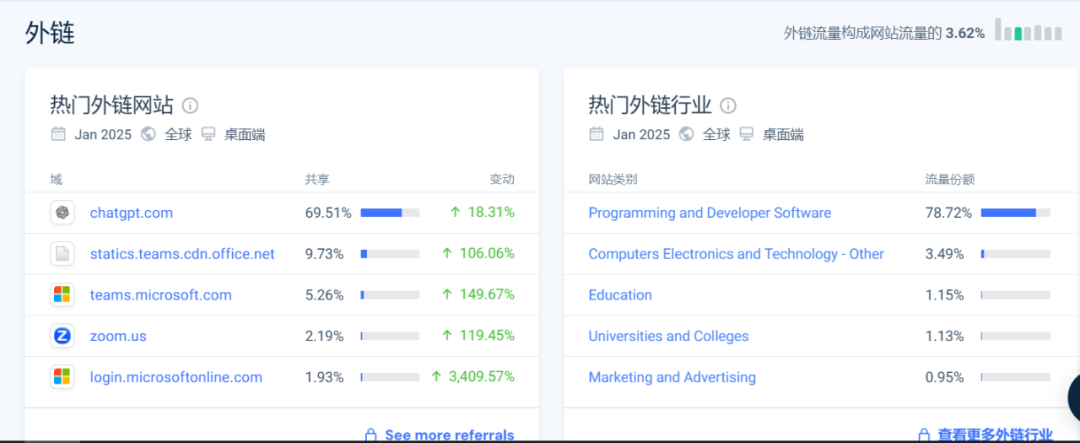This screenshot has width=1080, height=443.
Task: Open the login.microsoftonline.com link
Action: pos(176,378)
